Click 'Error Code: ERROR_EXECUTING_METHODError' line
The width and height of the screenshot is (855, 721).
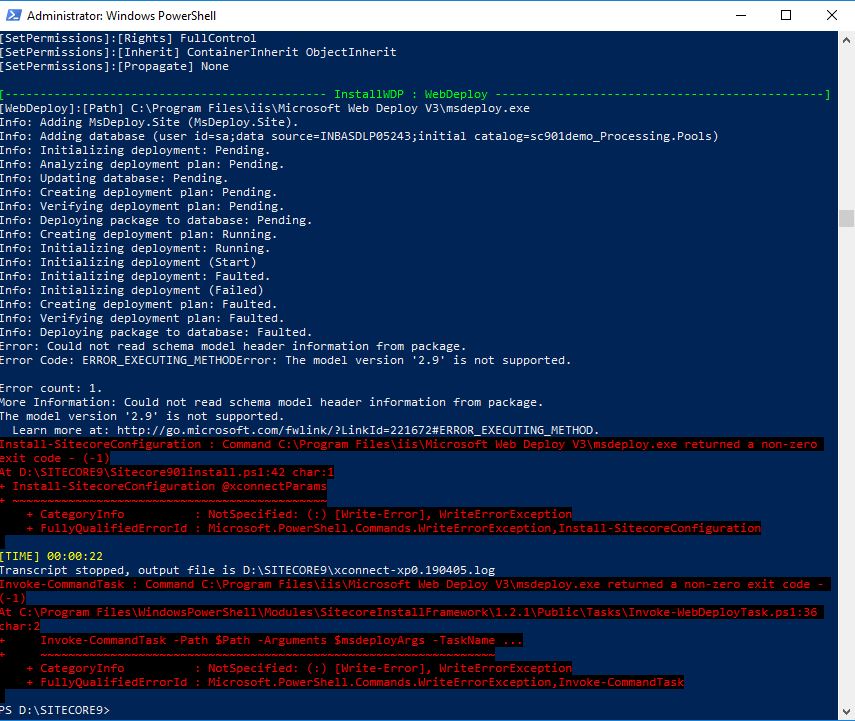tap(285, 360)
